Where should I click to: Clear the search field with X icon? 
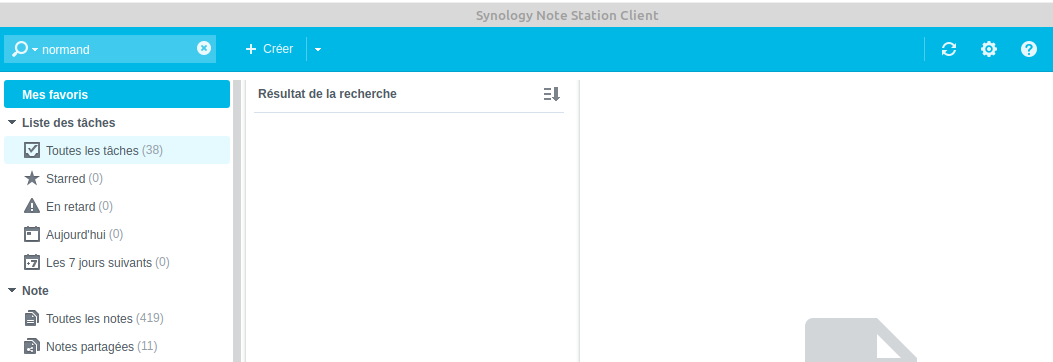coord(203,48)
